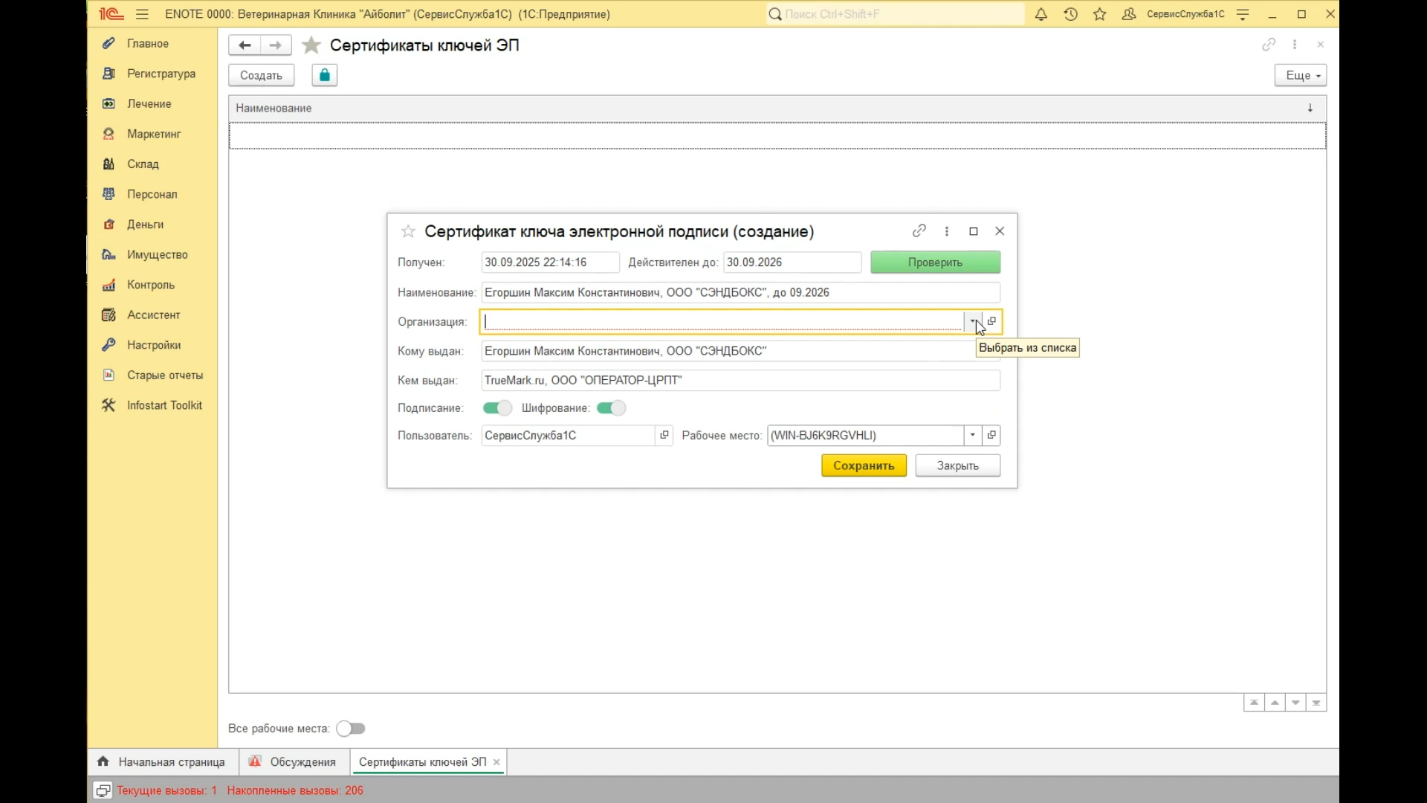Switch to the Обсуждения tab
The image size is (1427, 803).
pos(302,762)
